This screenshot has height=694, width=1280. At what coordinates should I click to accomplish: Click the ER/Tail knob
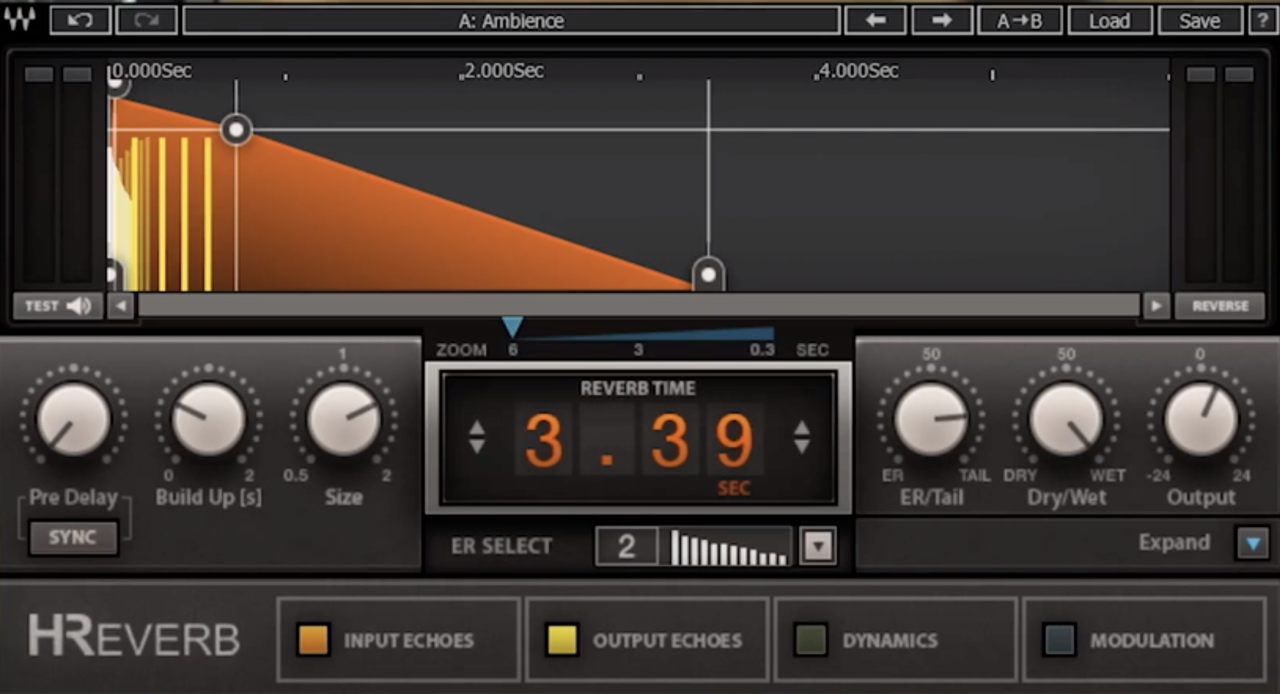(931, 419)
